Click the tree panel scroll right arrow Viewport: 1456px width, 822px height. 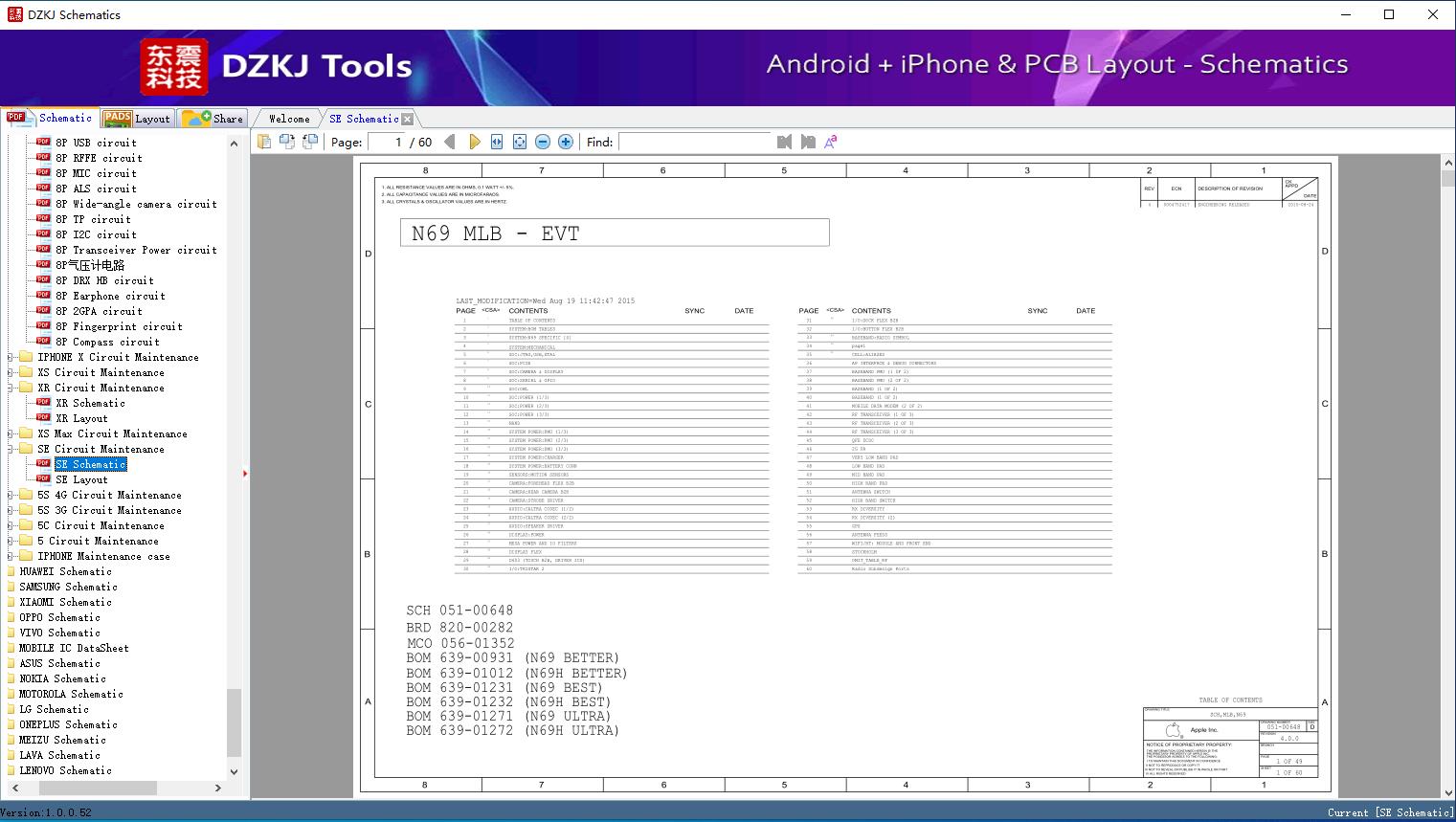click(218, 788)
